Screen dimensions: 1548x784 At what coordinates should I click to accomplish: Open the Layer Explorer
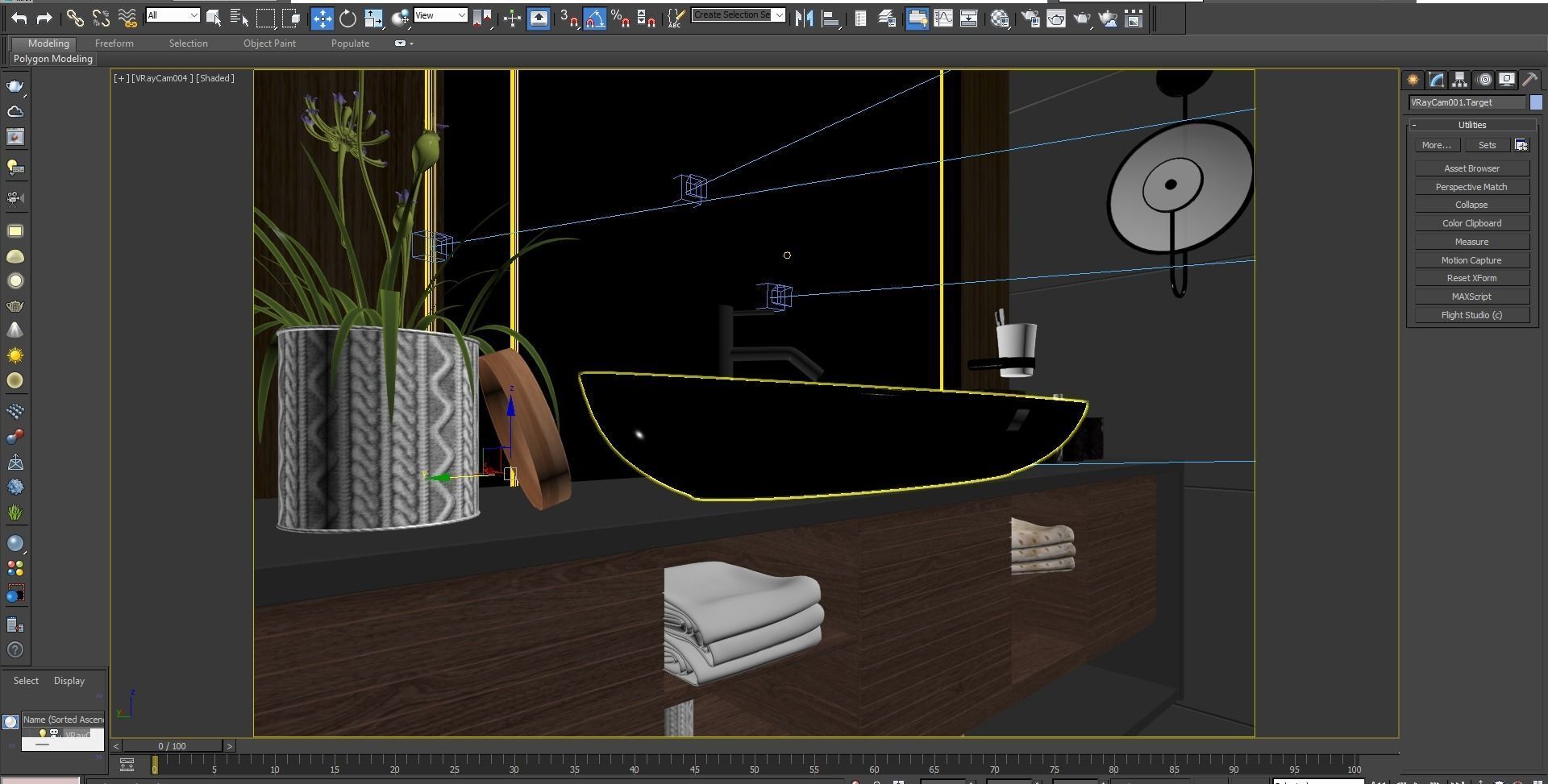click(x=887, y=18)
